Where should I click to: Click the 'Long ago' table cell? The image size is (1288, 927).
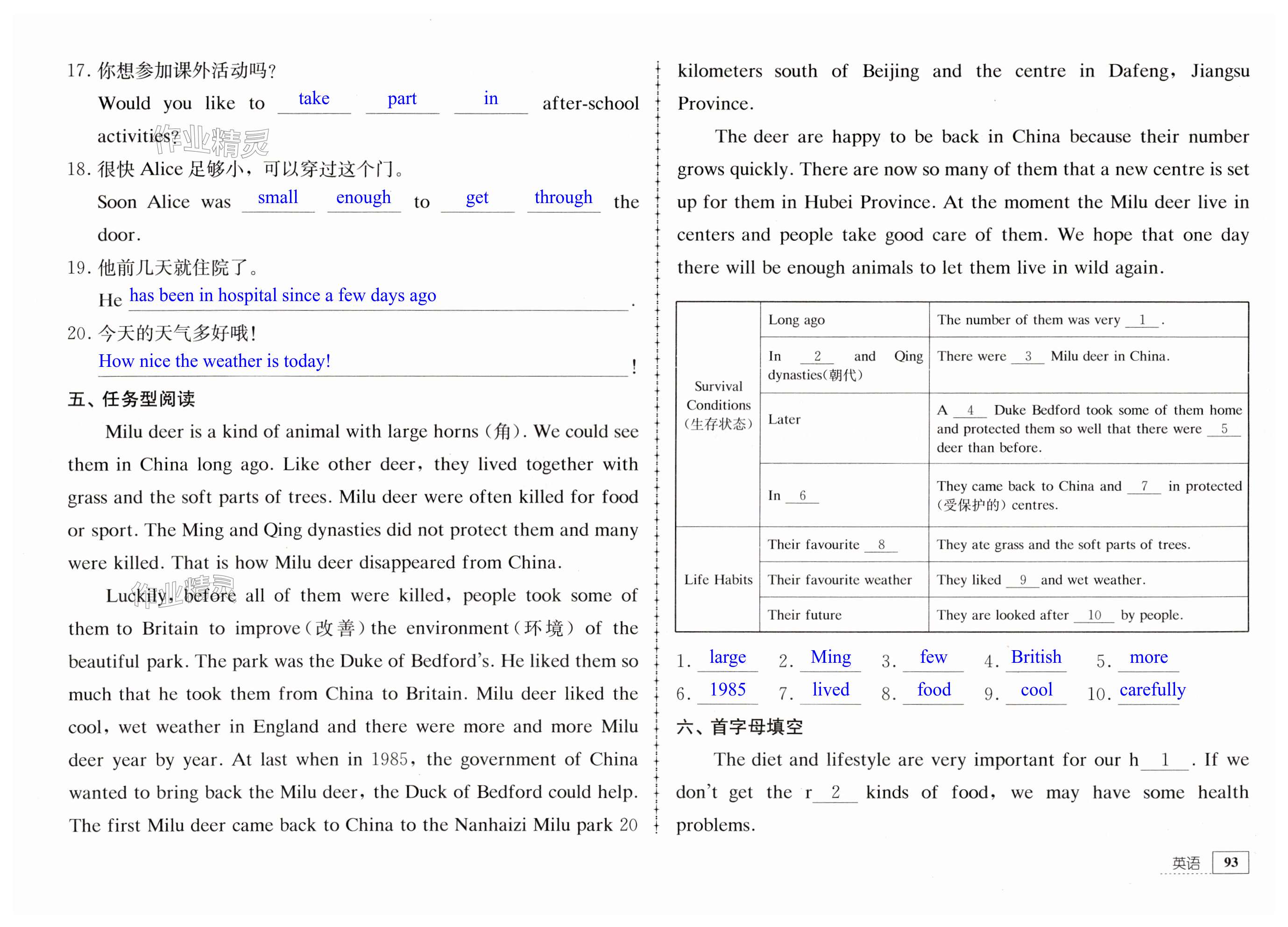click(x=796, y=320)
